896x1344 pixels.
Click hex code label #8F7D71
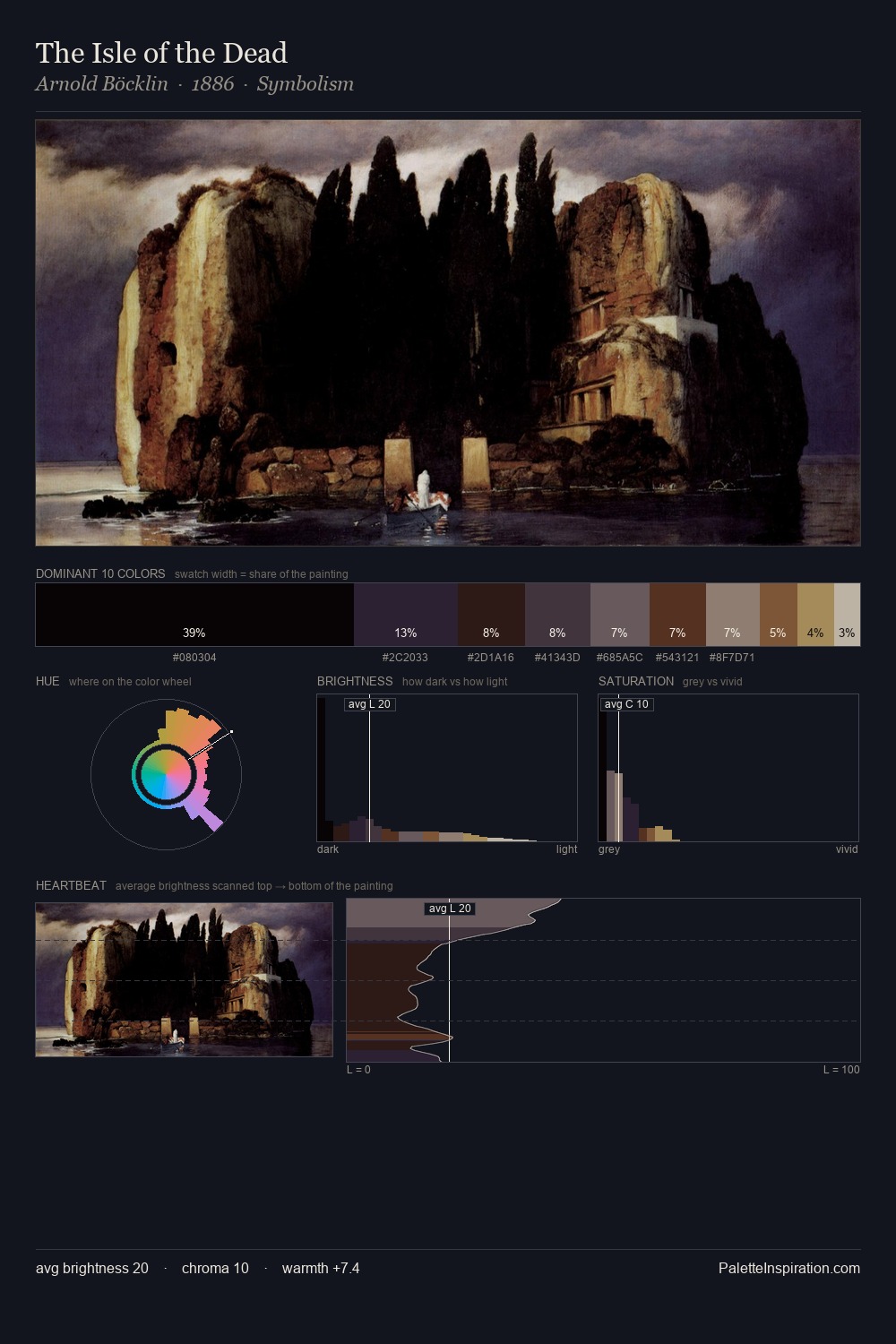(x=732, y=658)
